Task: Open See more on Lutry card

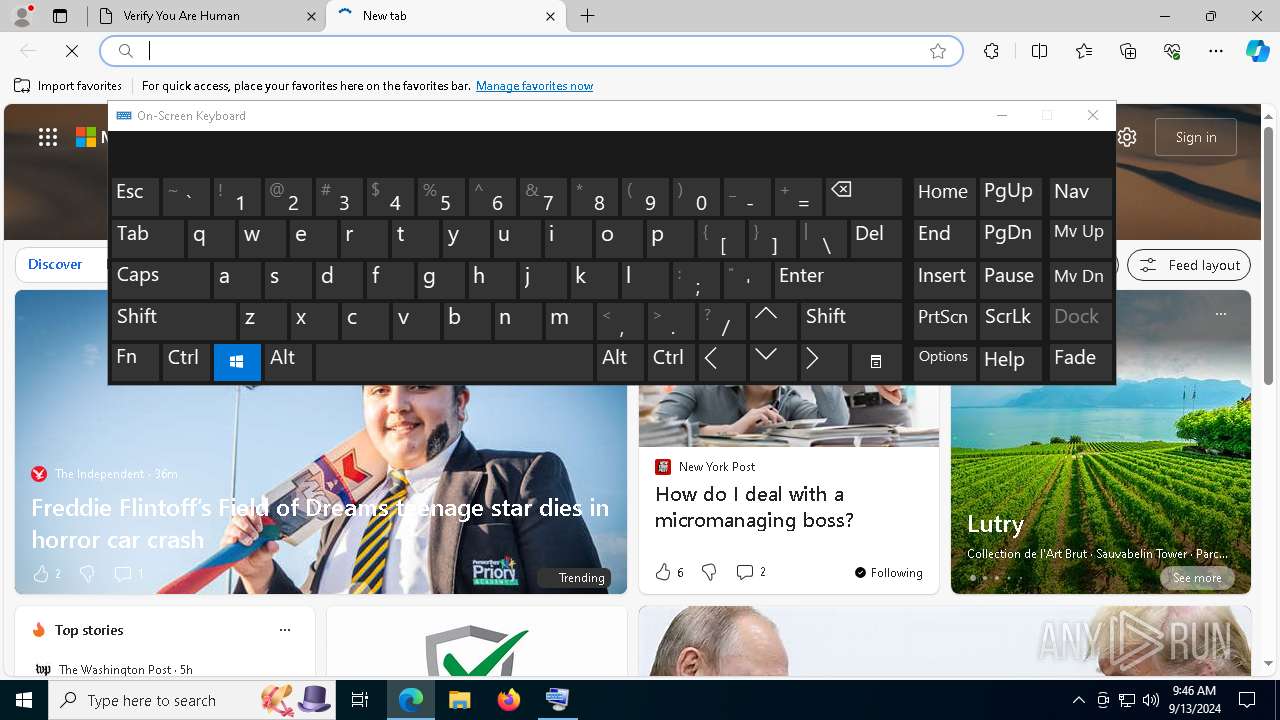Action: tap(1197, 578)
